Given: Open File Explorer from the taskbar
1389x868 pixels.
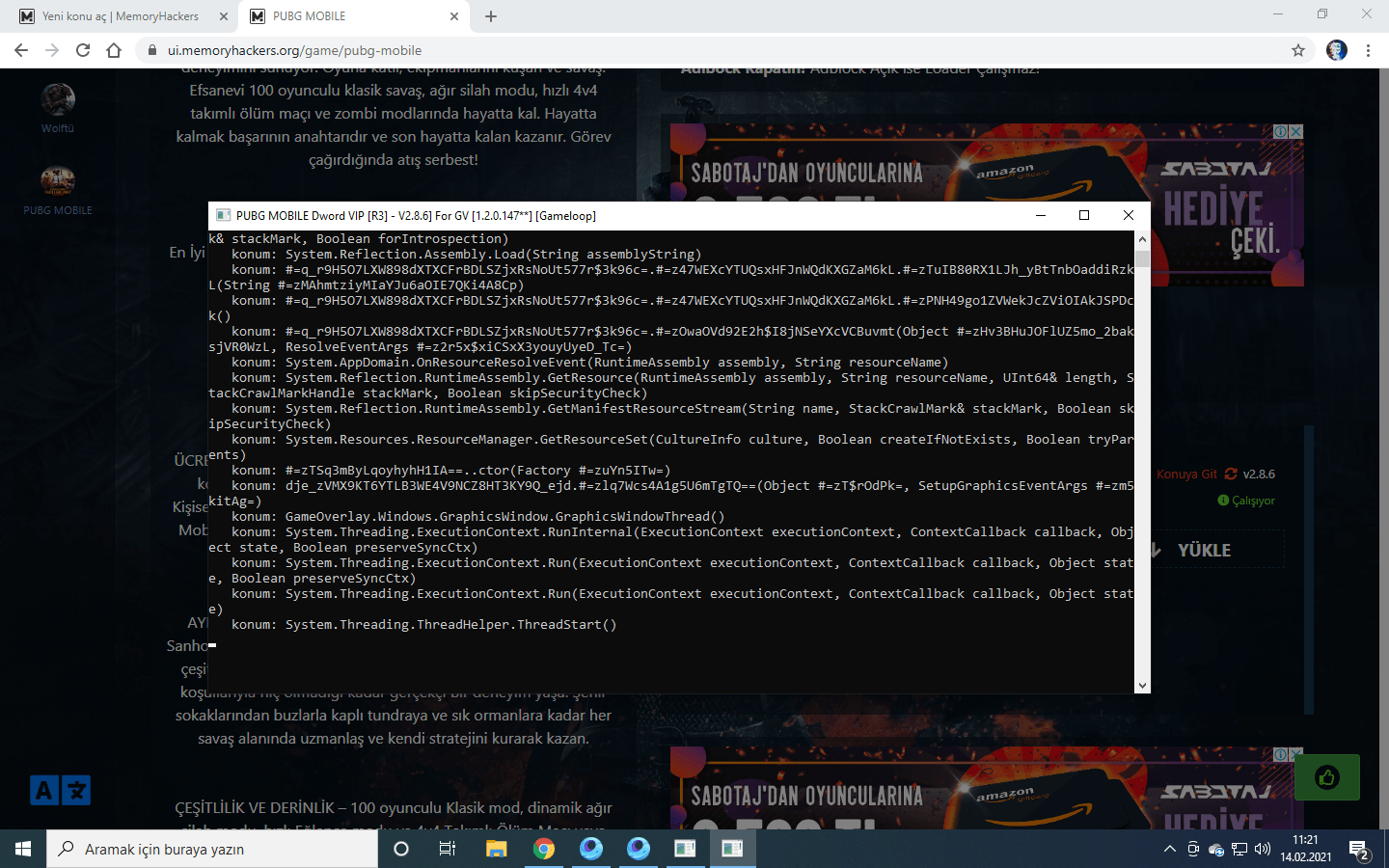Looking at the screenshot, I should pyautogui.click(x=496, y=849).
